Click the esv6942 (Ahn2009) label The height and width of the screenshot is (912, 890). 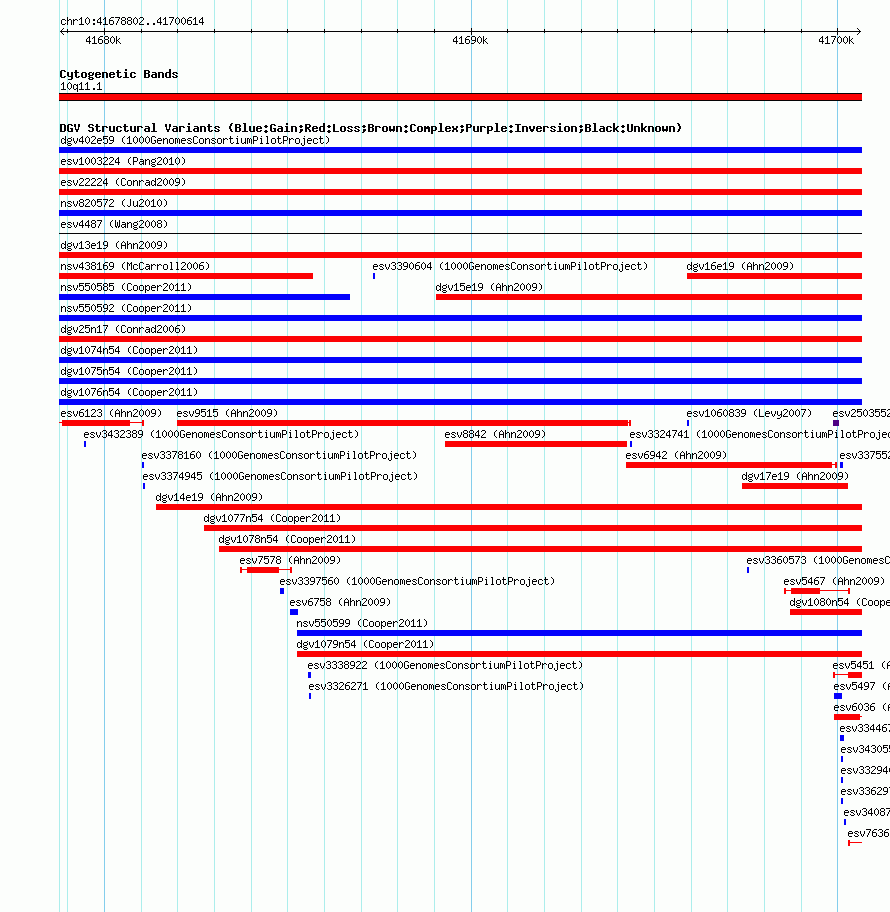point(676,455)
